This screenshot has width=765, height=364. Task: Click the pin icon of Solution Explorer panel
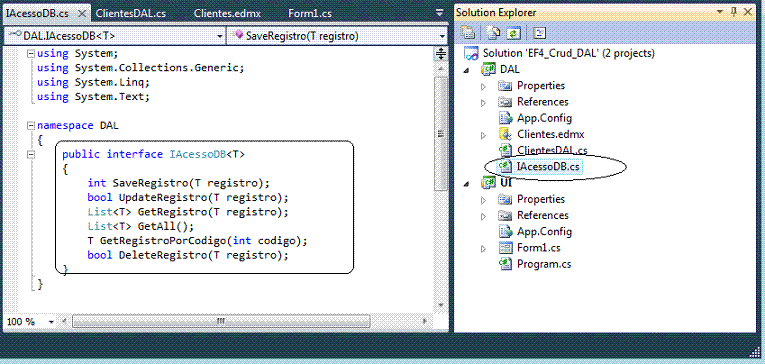[734, 12]
